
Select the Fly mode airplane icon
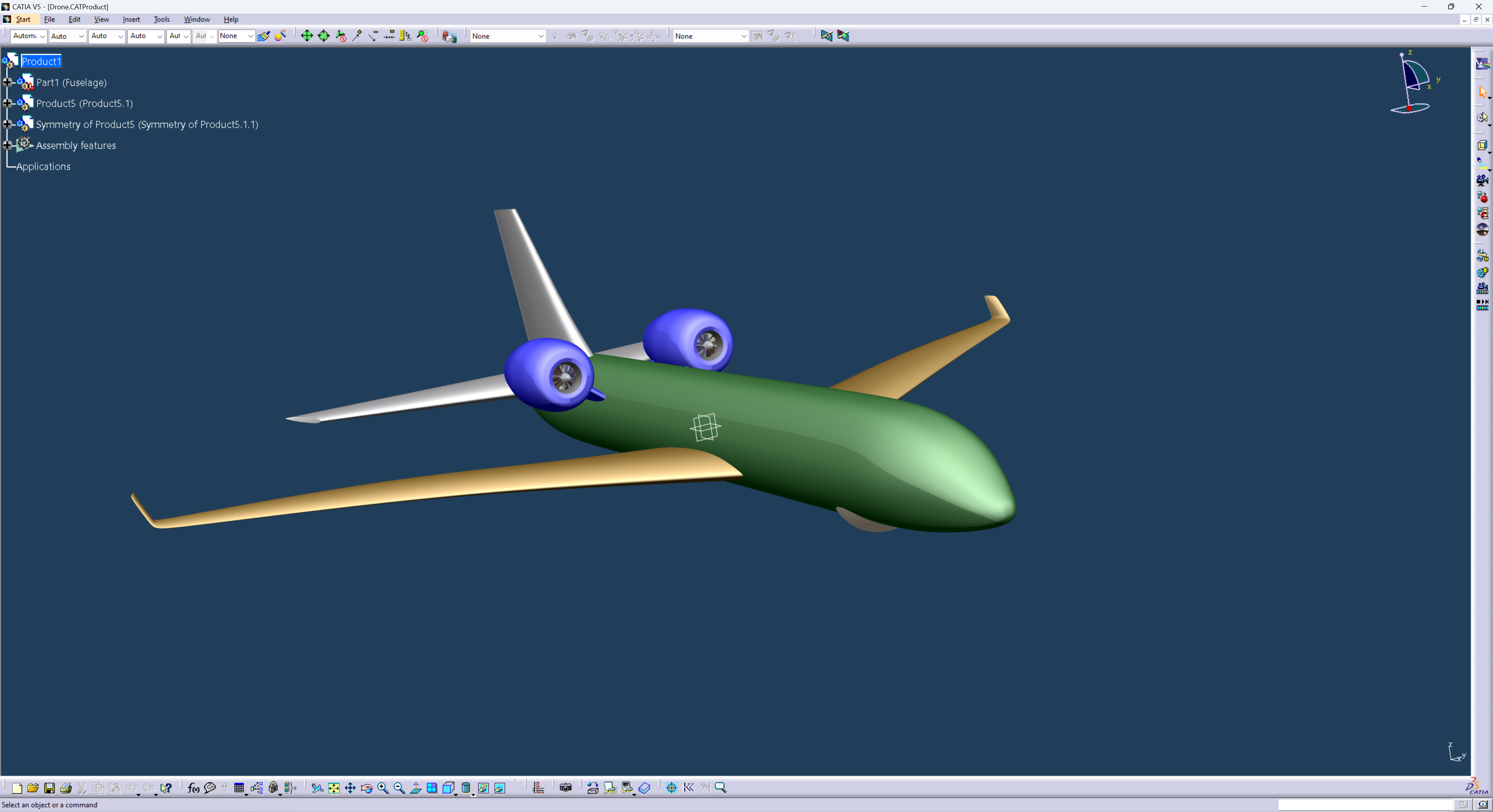point(317,788)
